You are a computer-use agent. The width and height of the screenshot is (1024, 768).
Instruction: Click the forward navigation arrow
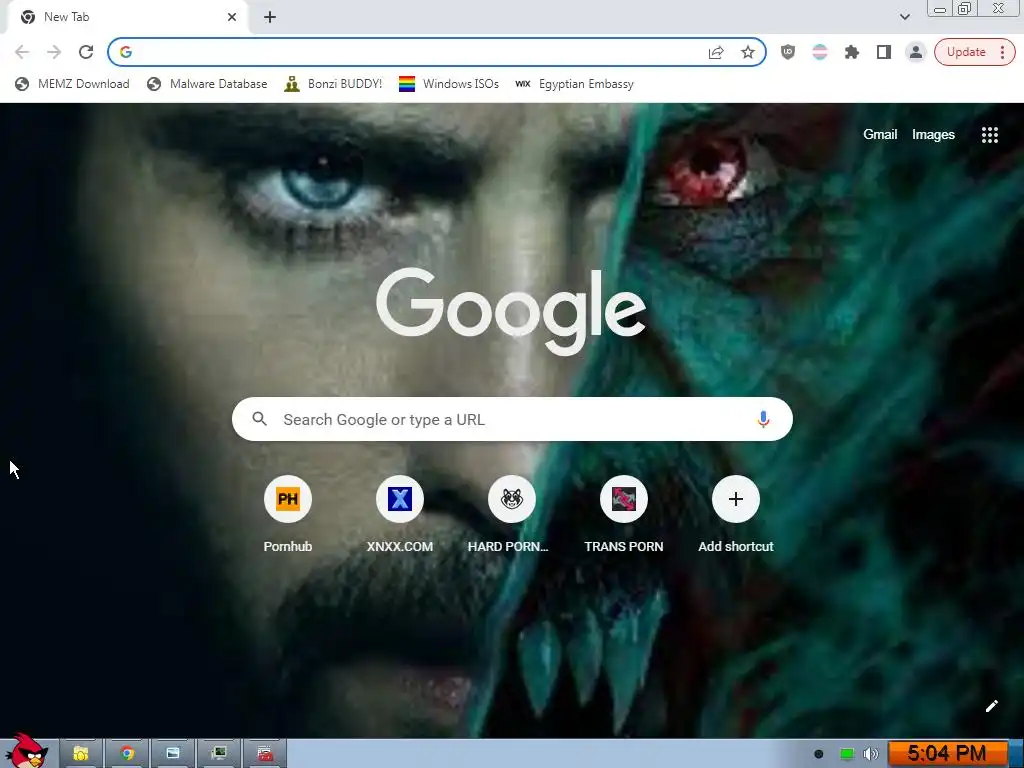(x=54, y=52)
